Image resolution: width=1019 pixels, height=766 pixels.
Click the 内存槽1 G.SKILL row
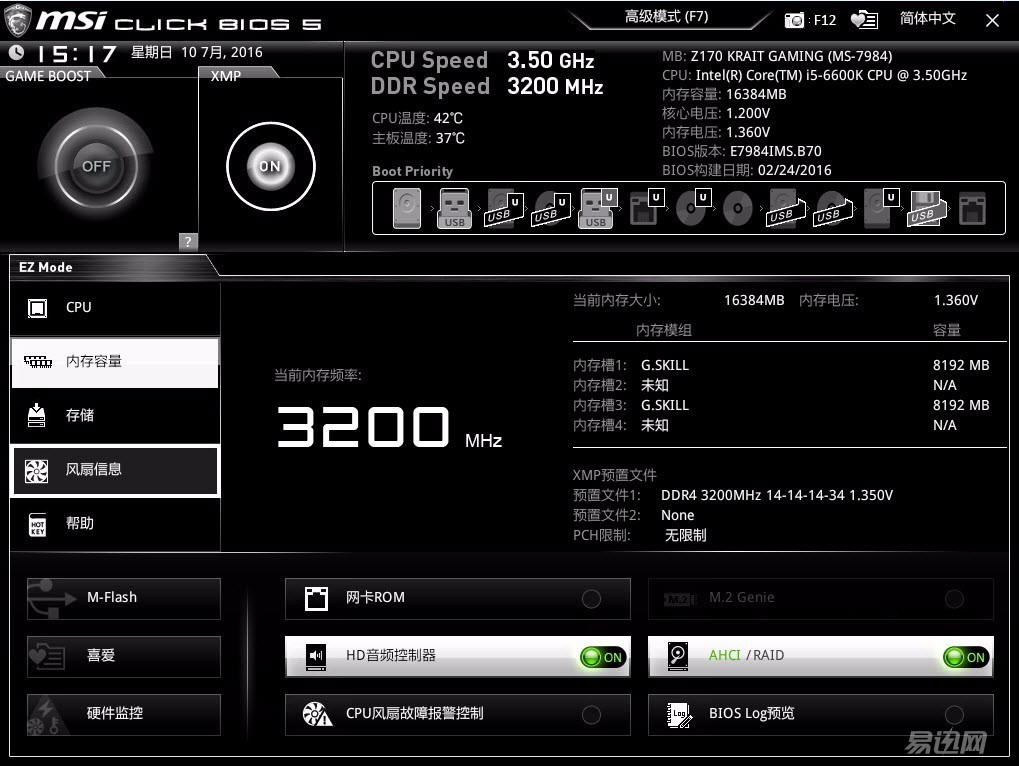781,365
